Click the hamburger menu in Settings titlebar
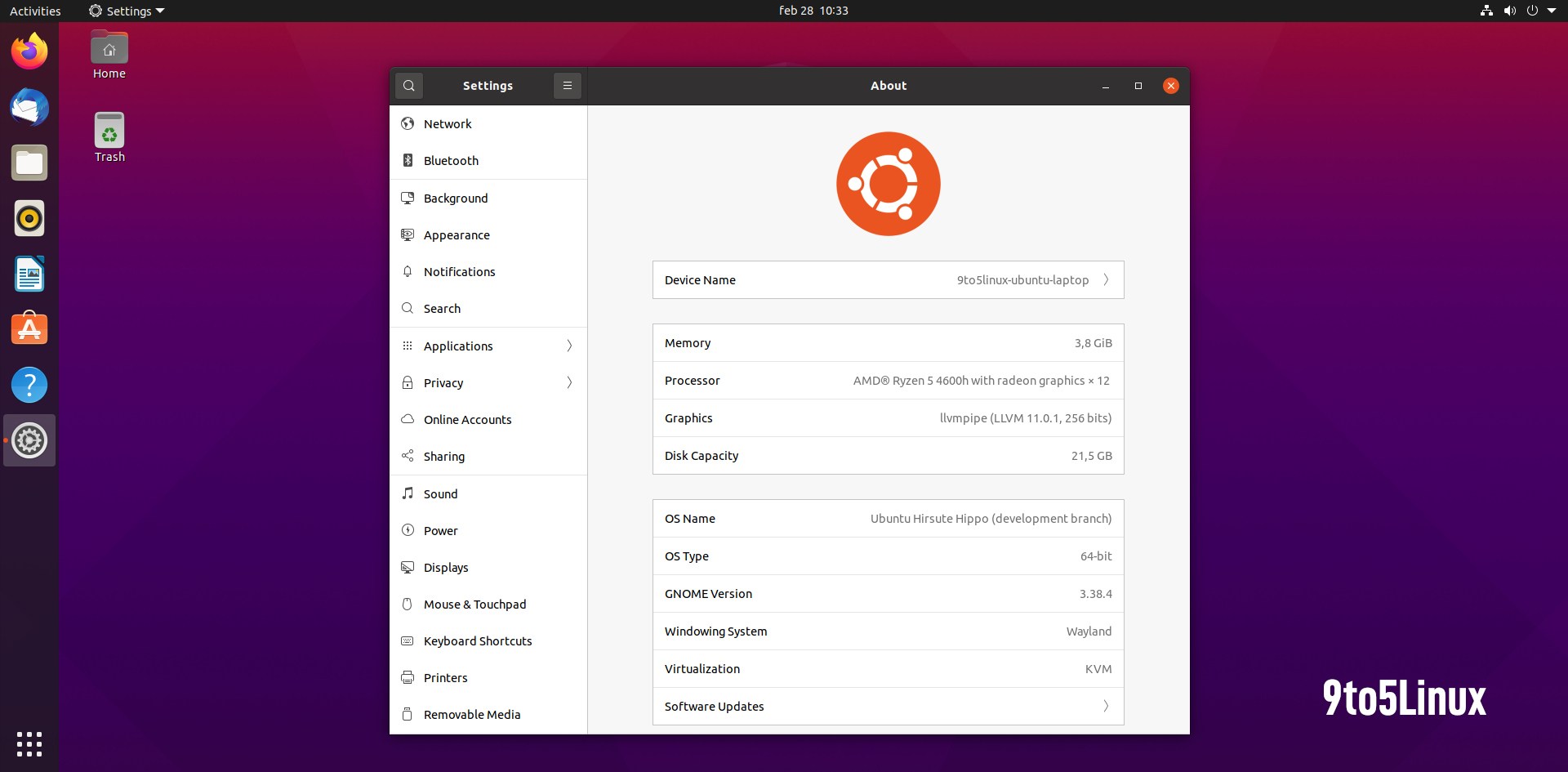The width and height of the screenshot is (1568, 772). (x=568, y=85)
